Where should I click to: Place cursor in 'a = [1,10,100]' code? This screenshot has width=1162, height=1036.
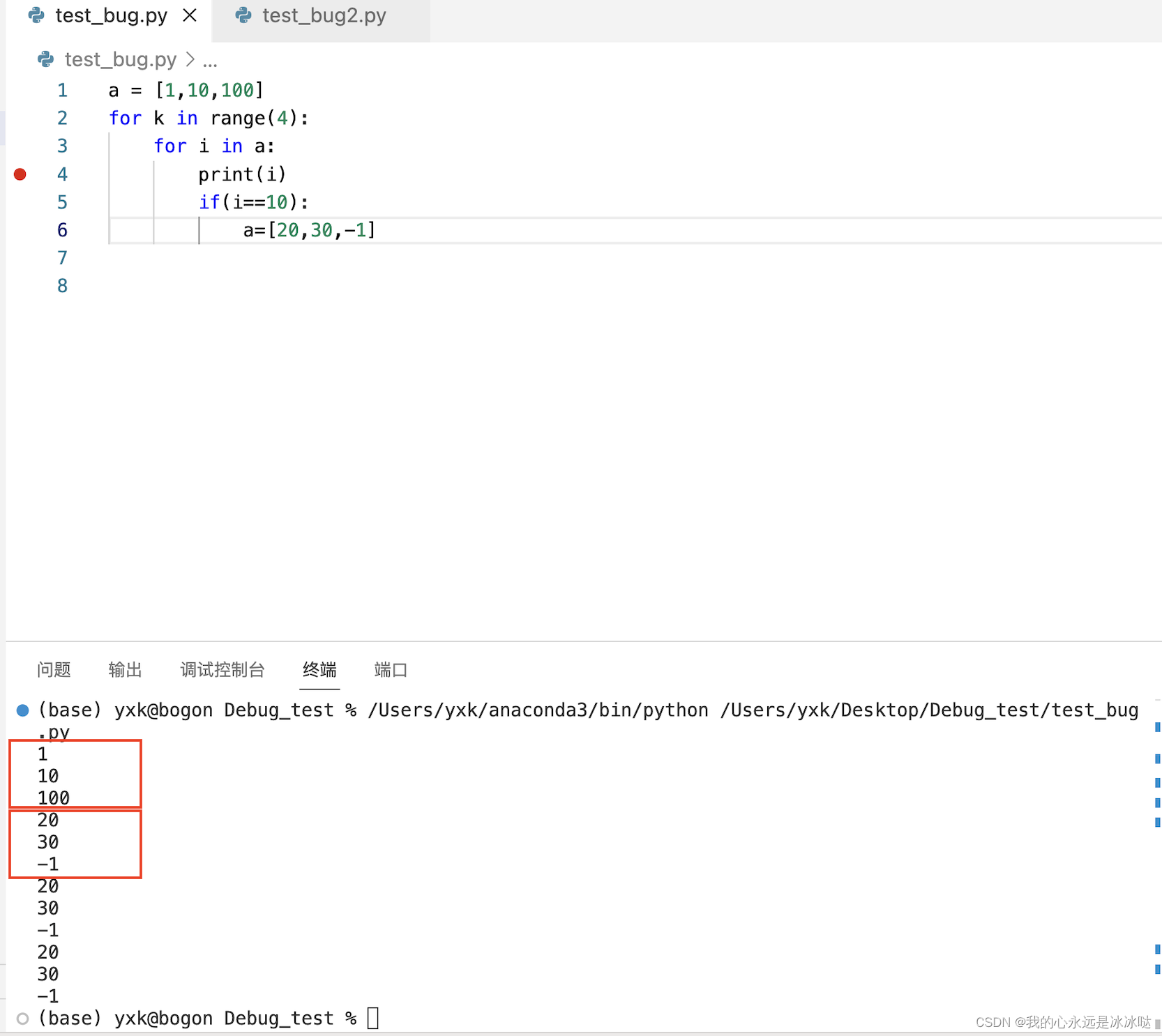pyautogui.click(x=186, y=91)
